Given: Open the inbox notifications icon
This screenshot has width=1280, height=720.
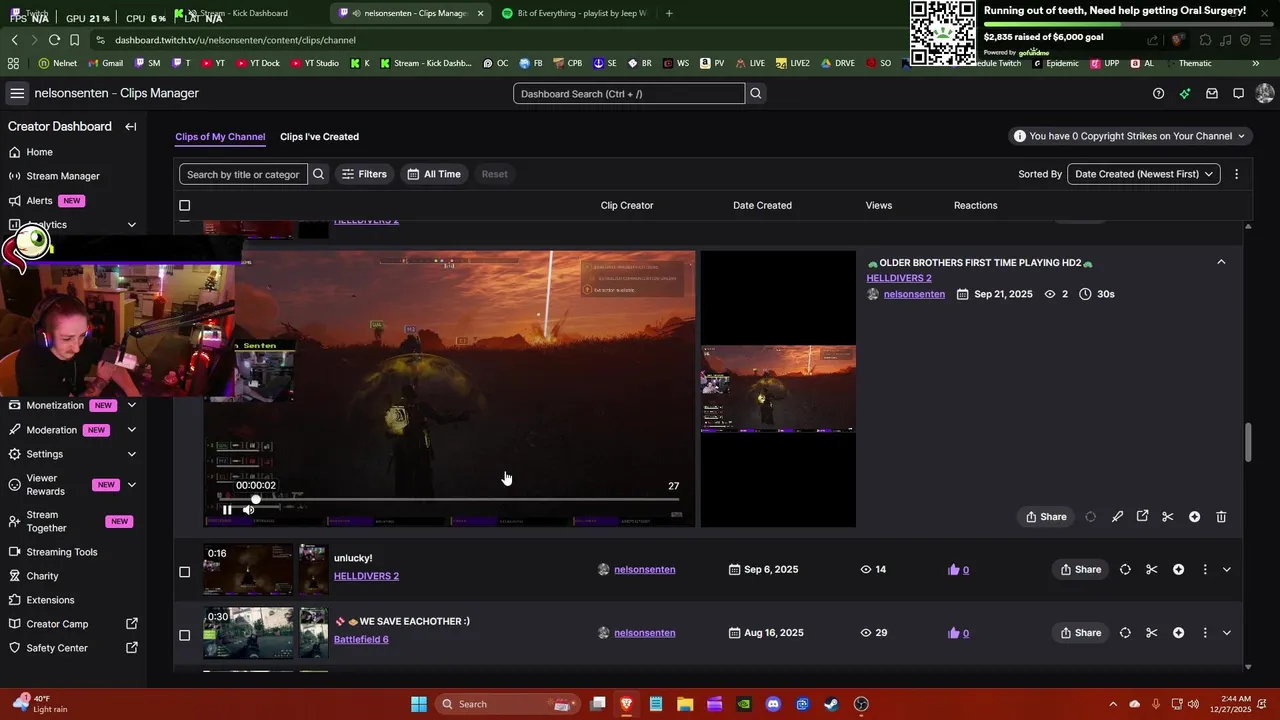Looking at the screenshot, I should pyautogui.click(x=1211, y=93).
